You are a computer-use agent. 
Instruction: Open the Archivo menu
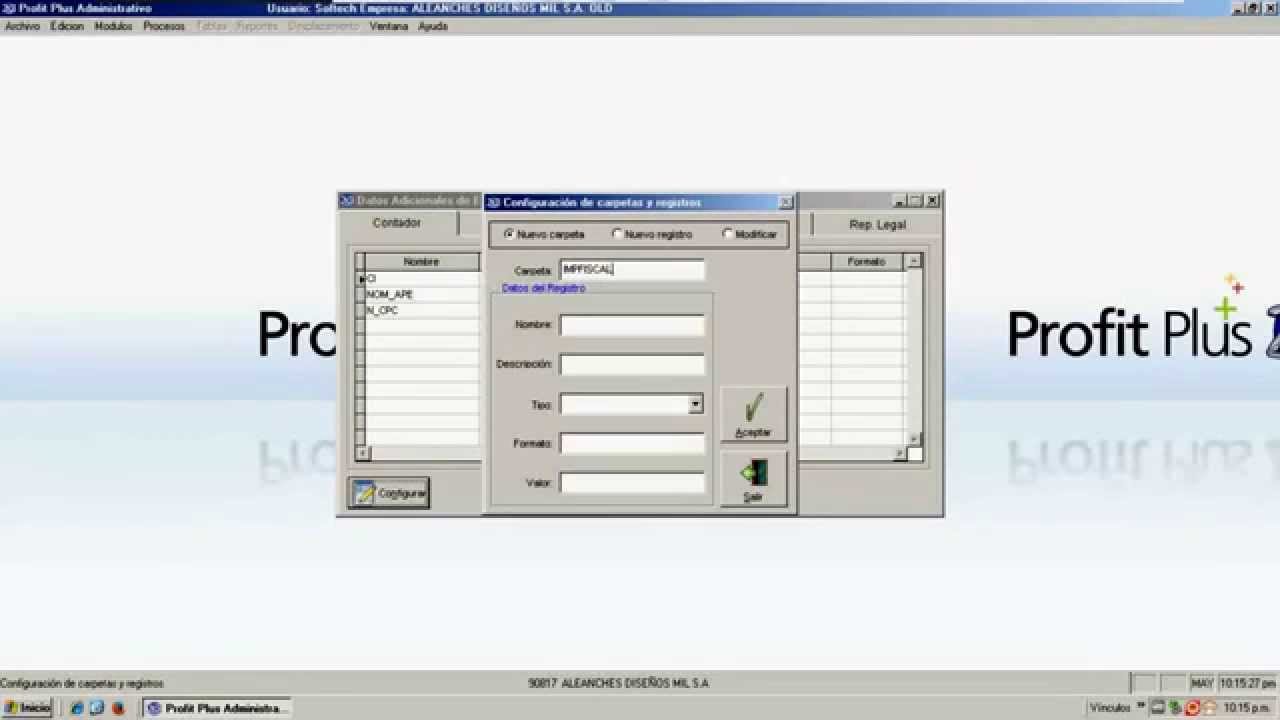(x=22, y=26)
